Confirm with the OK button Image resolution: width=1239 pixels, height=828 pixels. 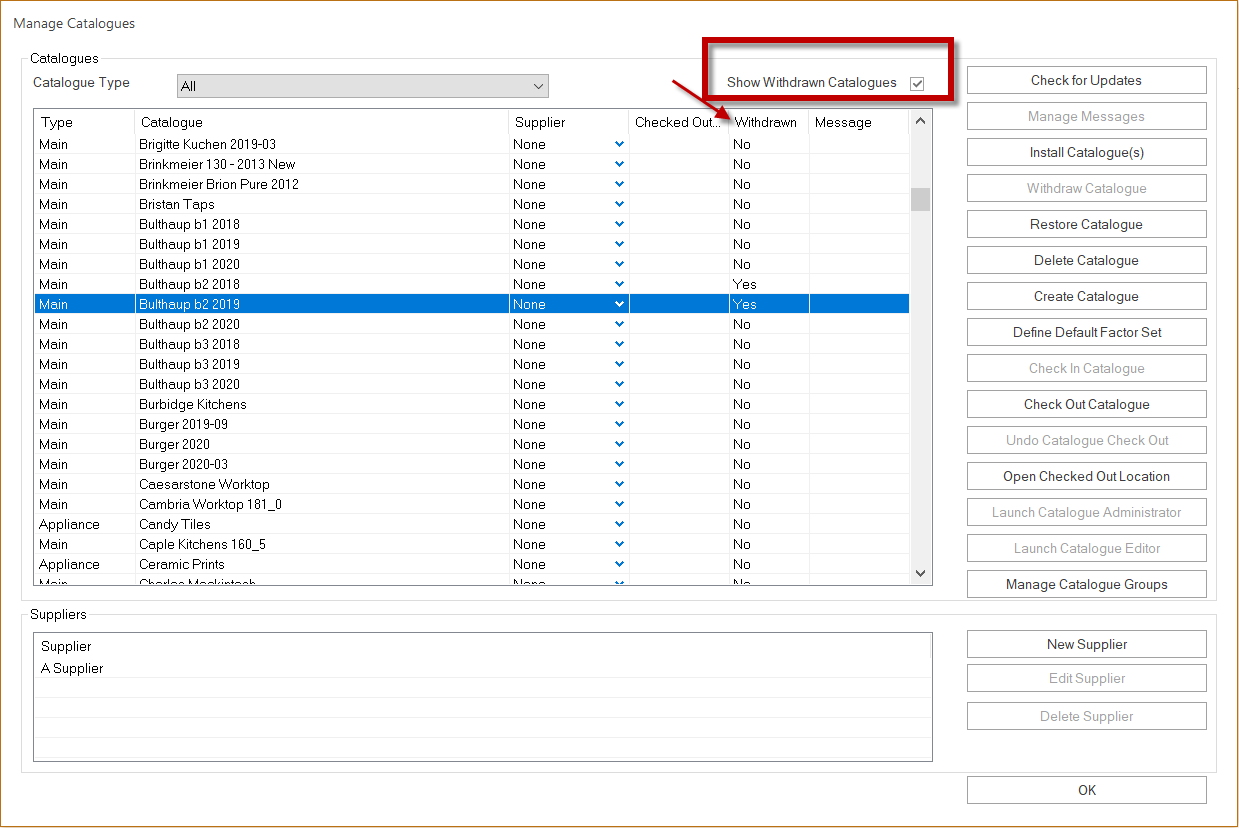click(x=1086, y=790)
